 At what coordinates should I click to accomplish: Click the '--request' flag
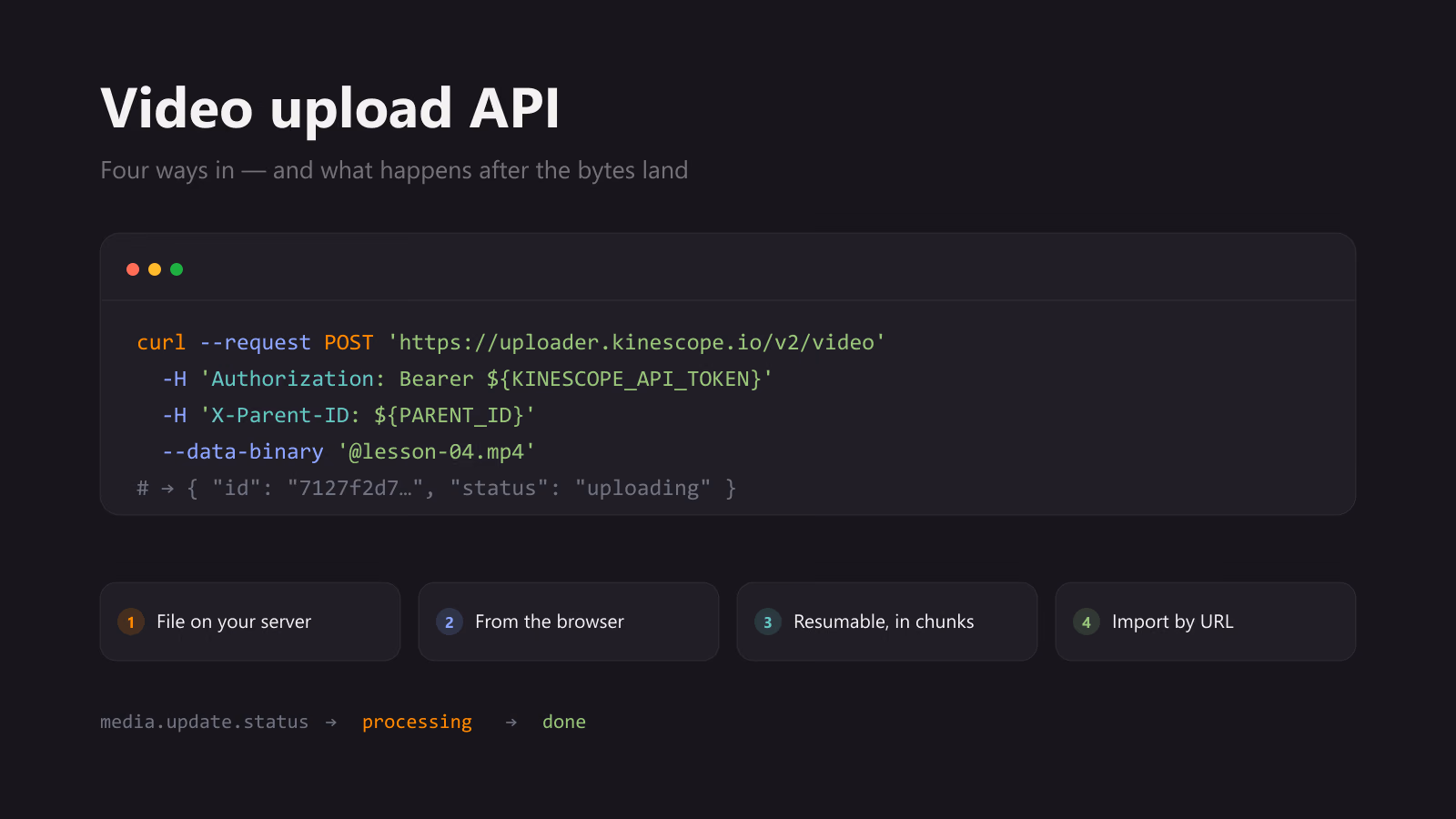coord(255,342)
